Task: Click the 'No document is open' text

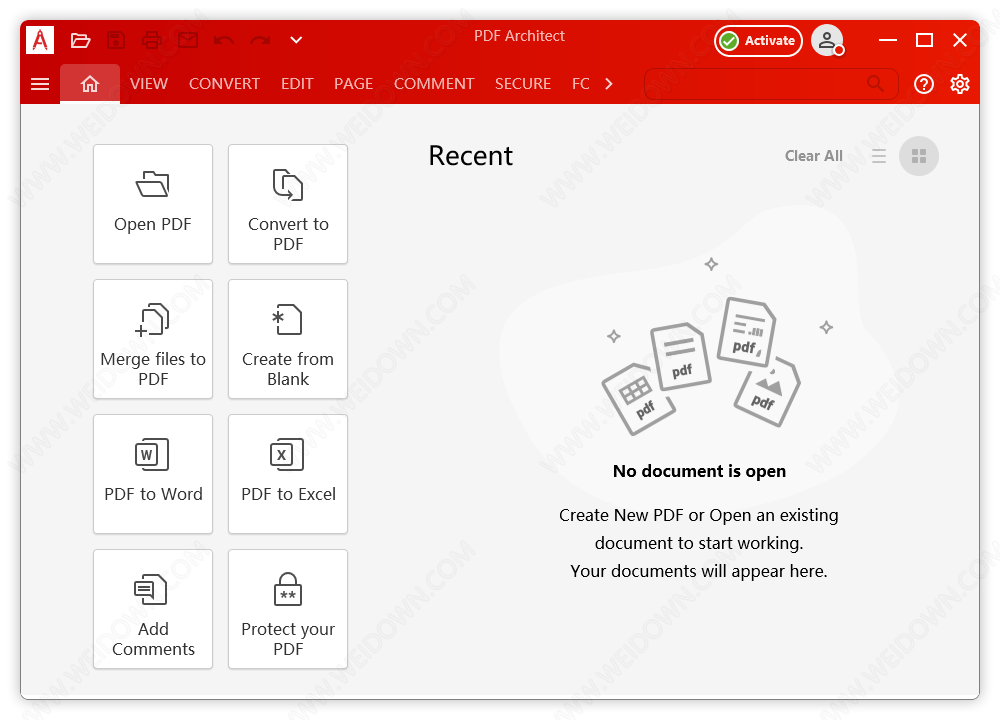Action: 700,471
